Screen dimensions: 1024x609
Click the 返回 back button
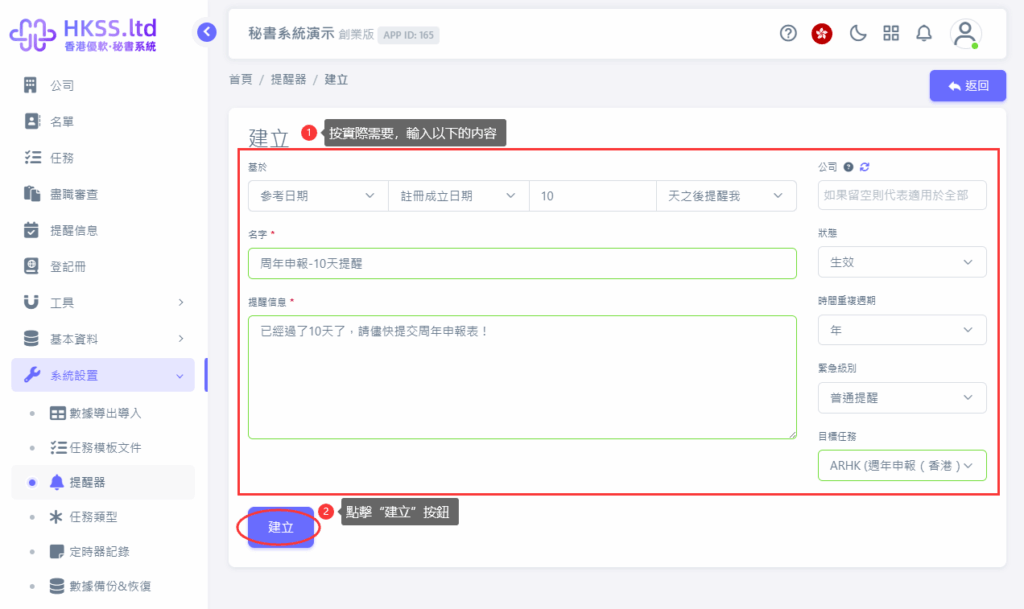967,86
